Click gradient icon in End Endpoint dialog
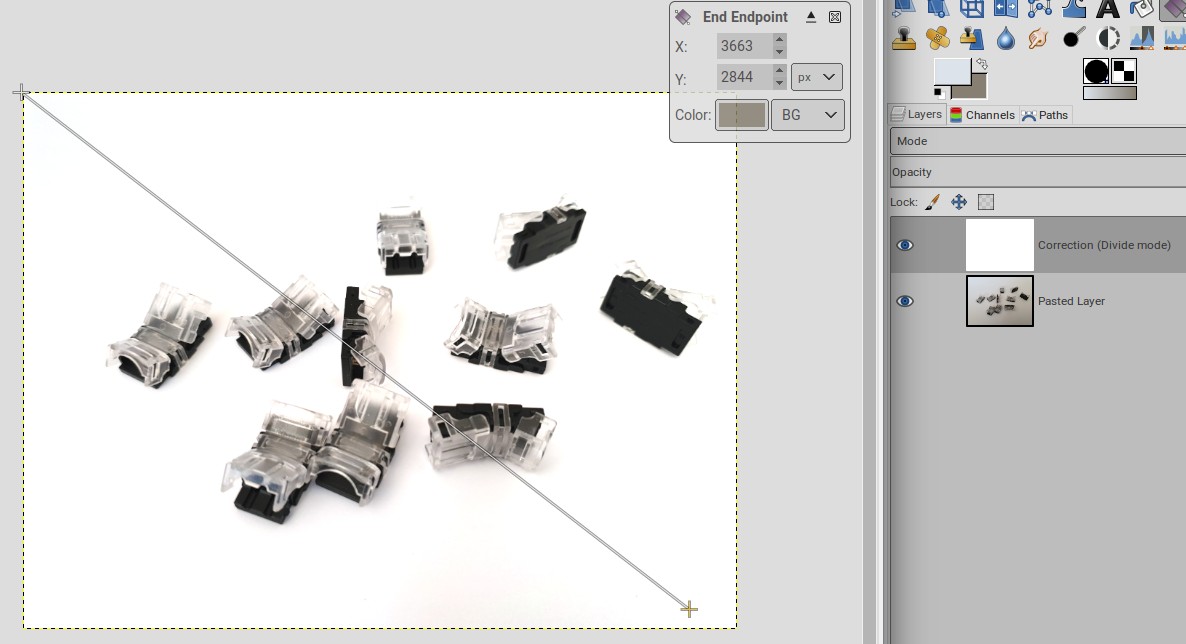This screenshot has width=1186, height=644. pos(683,17)
